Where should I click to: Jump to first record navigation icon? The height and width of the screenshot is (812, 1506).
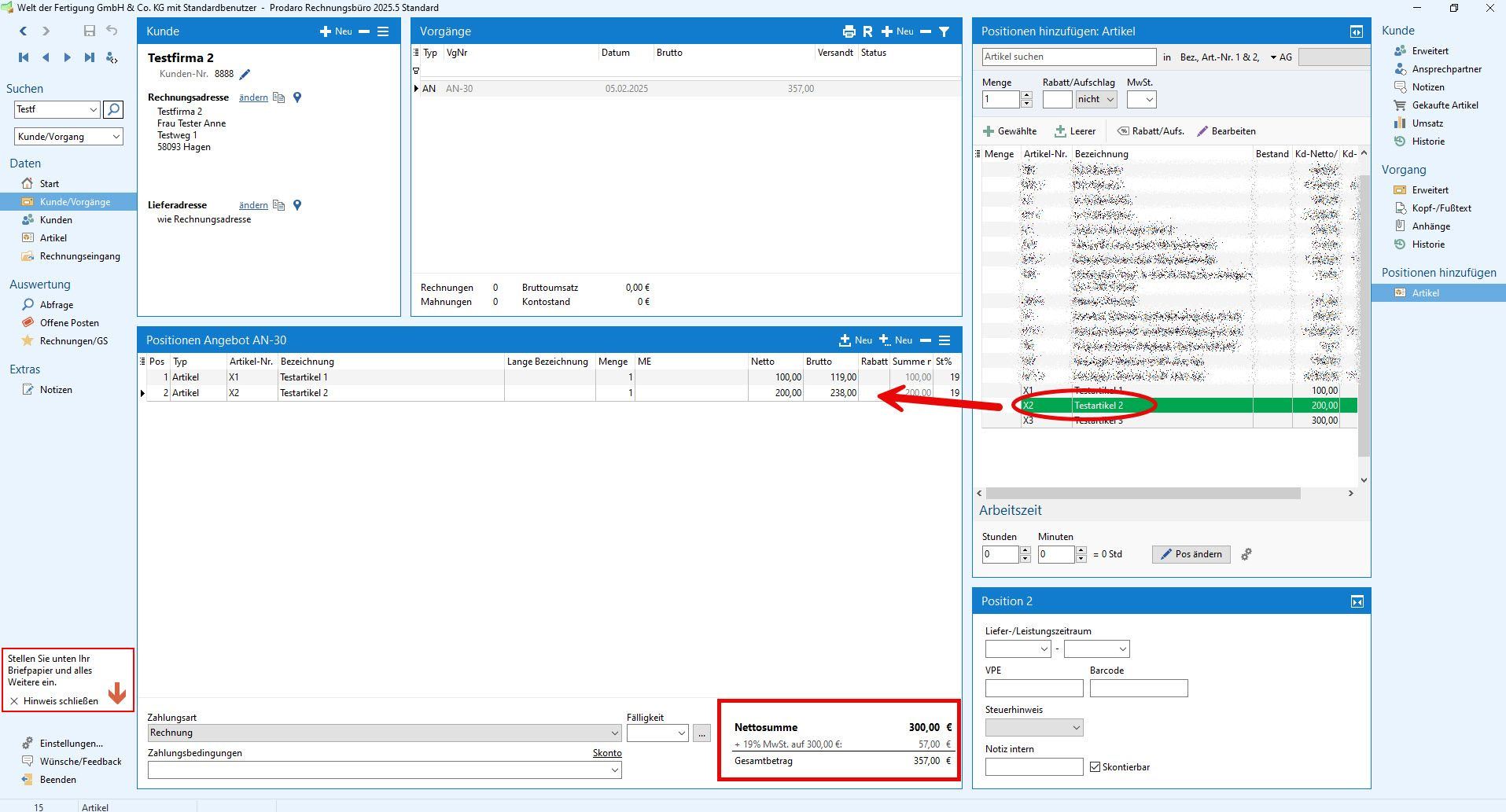click(24, 57)
